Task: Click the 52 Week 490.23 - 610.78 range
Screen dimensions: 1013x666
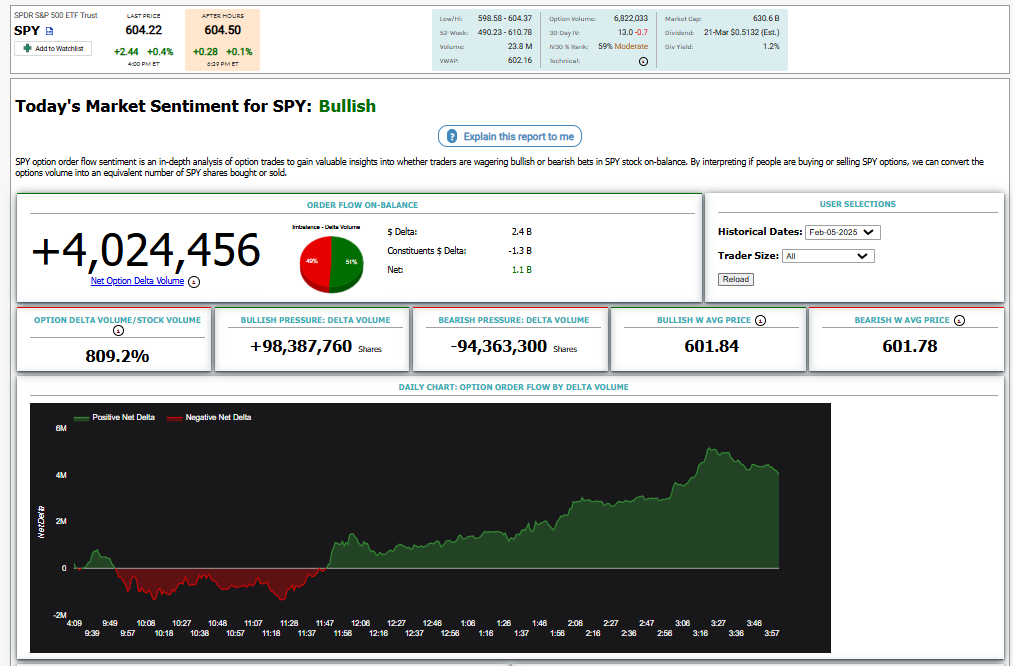Action: pyautogui.click(x=505, y=32)
